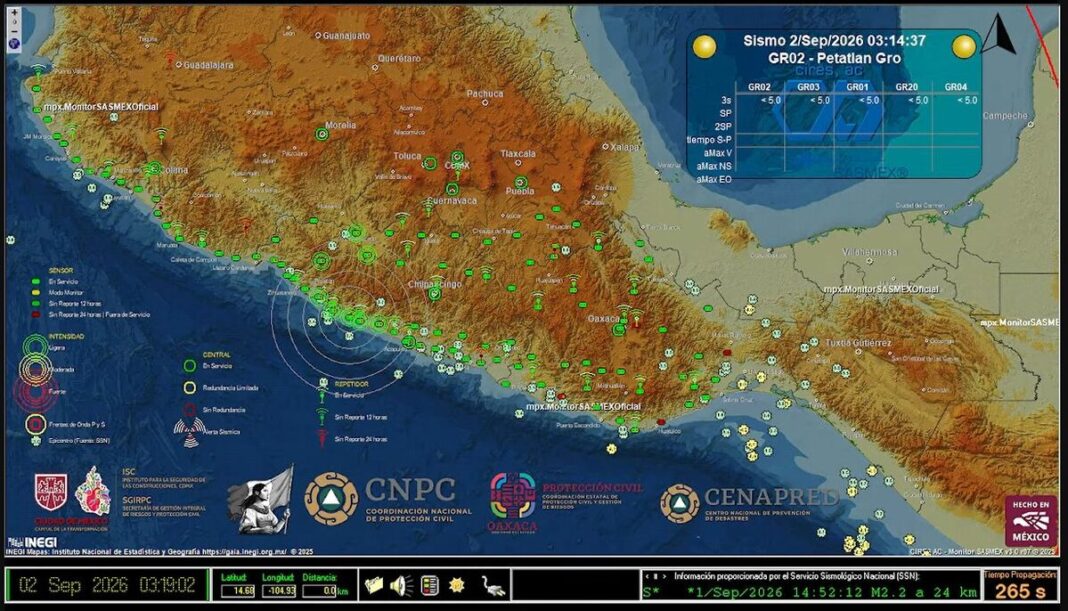Click the Morelia central station circle marker
The width and height of the screenshot is (1068, 611).
pos(322,134)
